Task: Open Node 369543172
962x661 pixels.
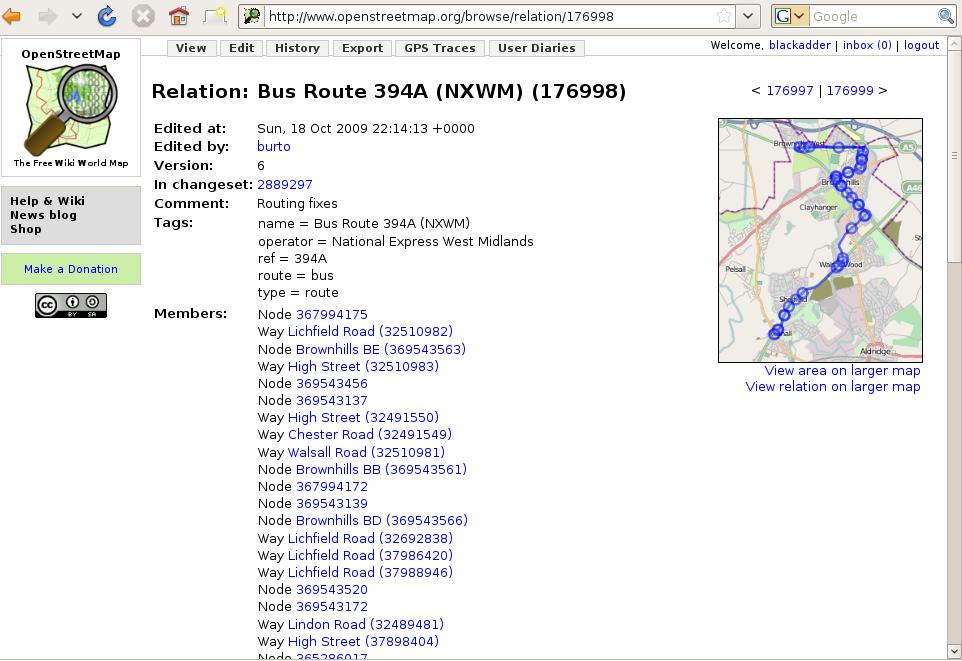Action: click(332, 607)
